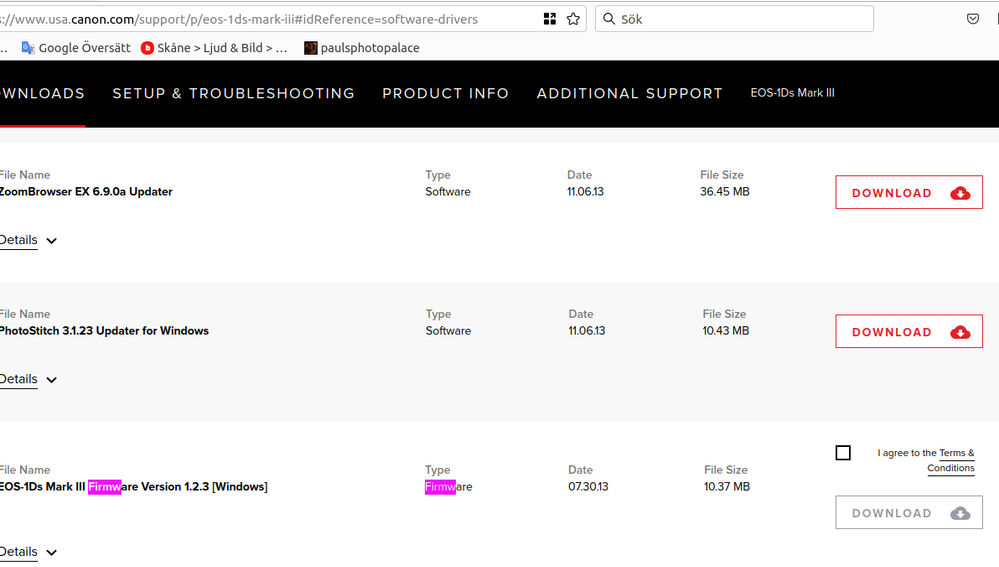Tick the agree to Terms & Conditions checkbox
Viewport: 999px width, 567px height.
point(843,453)
